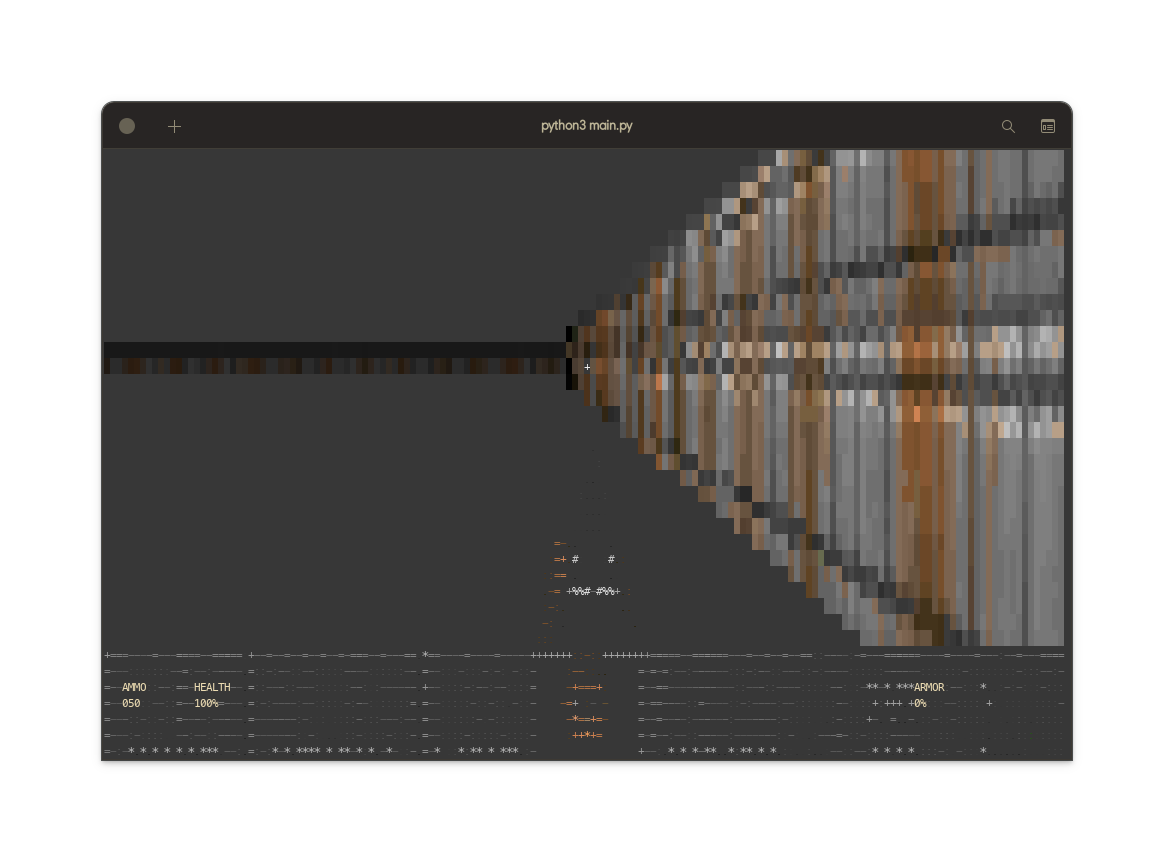Screen dimensions: 1174x862
Task: Click the 0% armor value
Action: 920,704
